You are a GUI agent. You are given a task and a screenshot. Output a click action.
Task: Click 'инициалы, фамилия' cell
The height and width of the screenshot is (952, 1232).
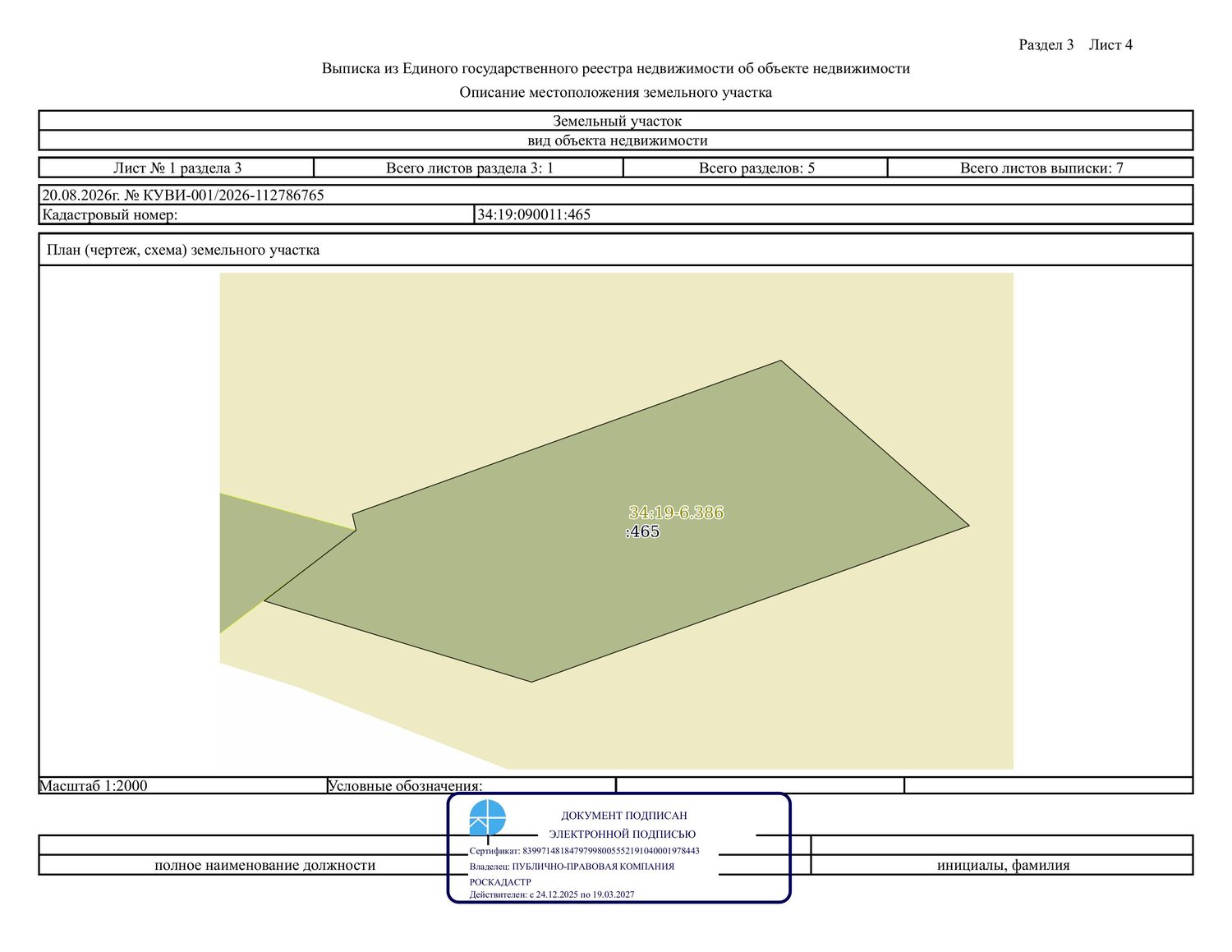1003,865
